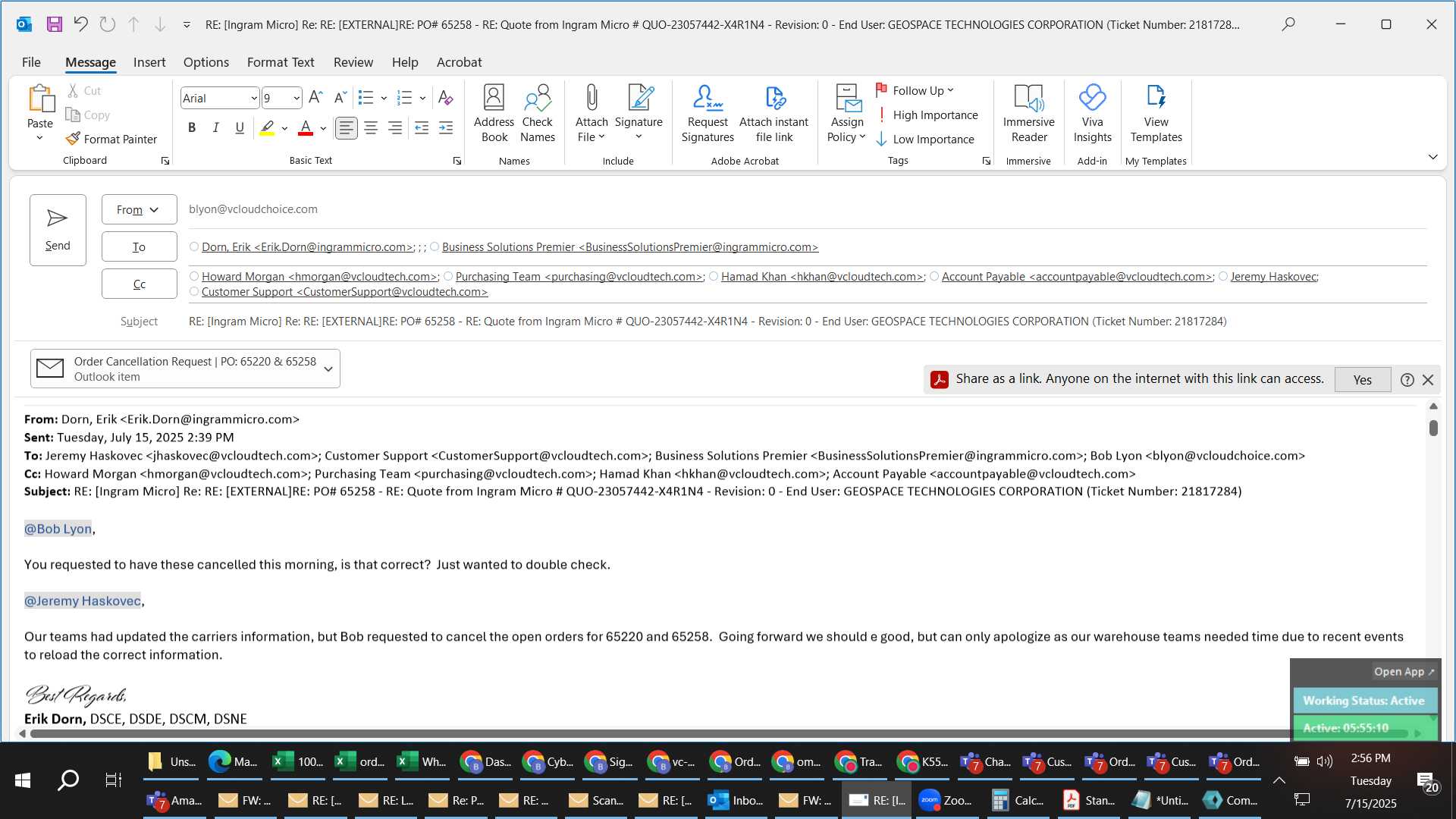This screenshot has height=819, width=1456.
Task: Expand the Follow Up menu
Action: (x=915, y=90)
